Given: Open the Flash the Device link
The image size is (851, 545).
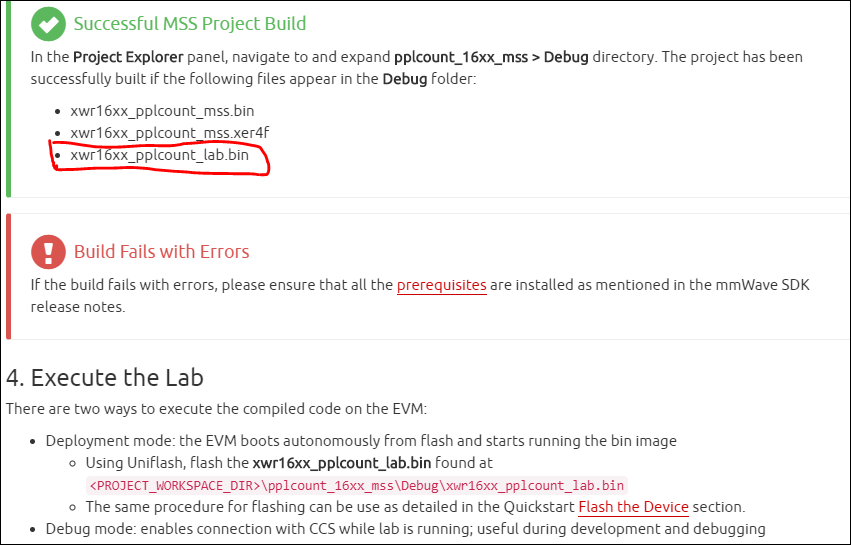Looking at the screenshot, I should pos(633,507).
